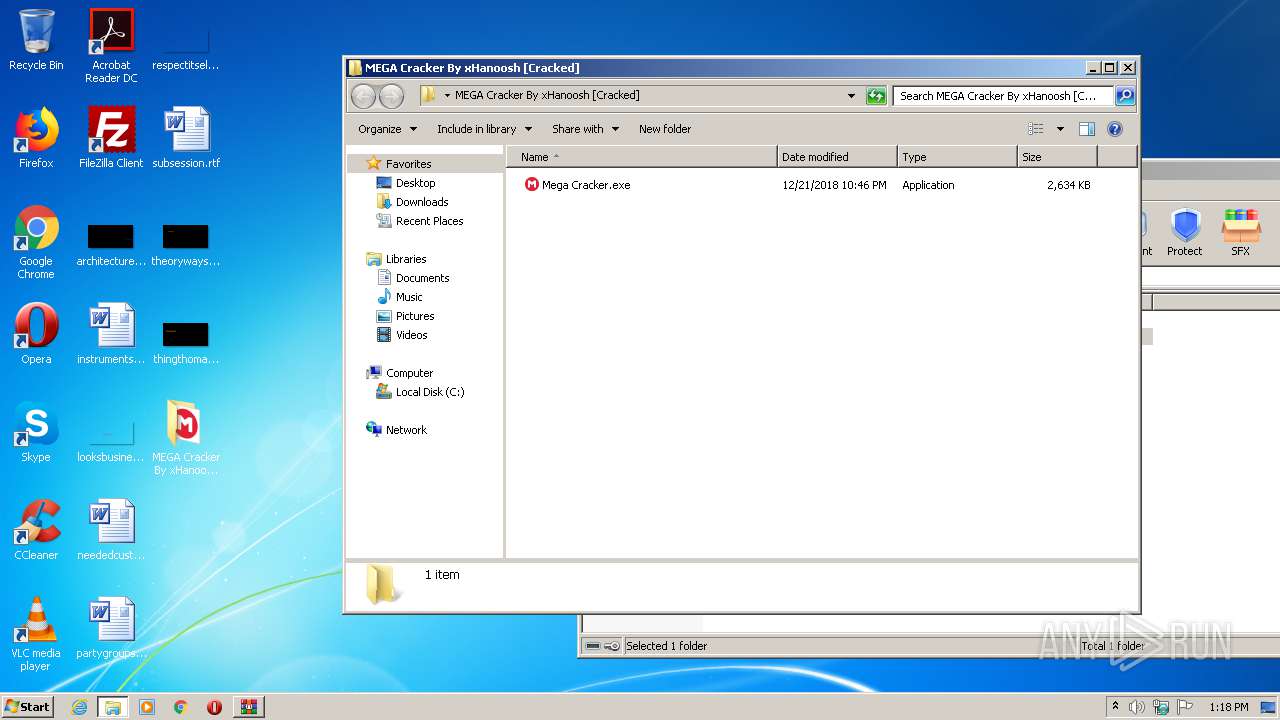Image resolution: width=1280 pixels, height=720 pixels.
Task: Open Videos library in navigation pane
Action: click(411, 335)
